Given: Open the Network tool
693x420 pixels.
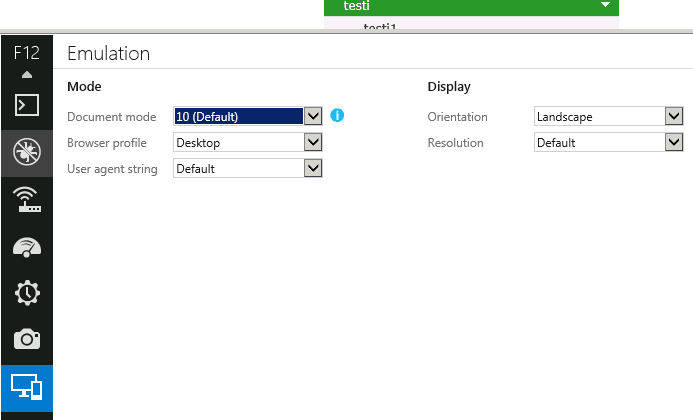Looking at the screenshot, I should (27, 199).
